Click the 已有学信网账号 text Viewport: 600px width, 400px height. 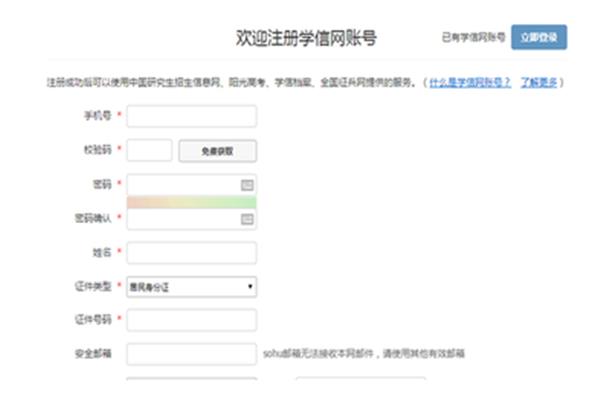tap(473, 37)
